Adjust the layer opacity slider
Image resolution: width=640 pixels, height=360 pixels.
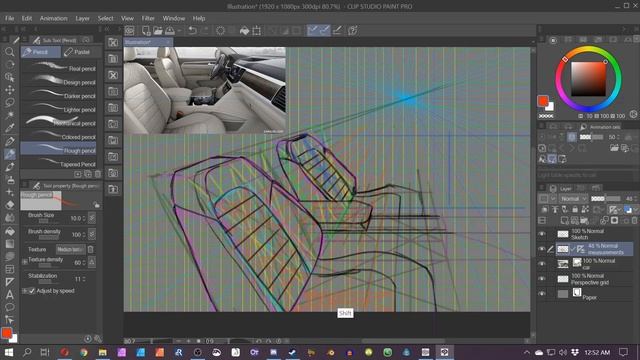[x=606, y=199]
